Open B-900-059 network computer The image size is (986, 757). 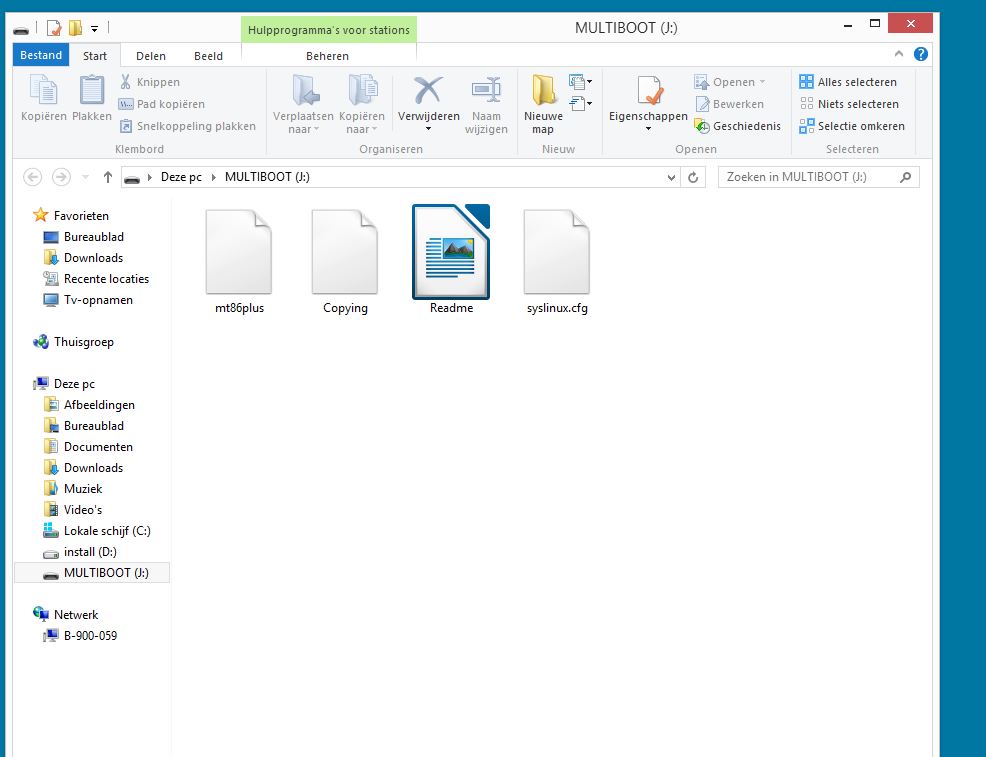click(80, 636)
